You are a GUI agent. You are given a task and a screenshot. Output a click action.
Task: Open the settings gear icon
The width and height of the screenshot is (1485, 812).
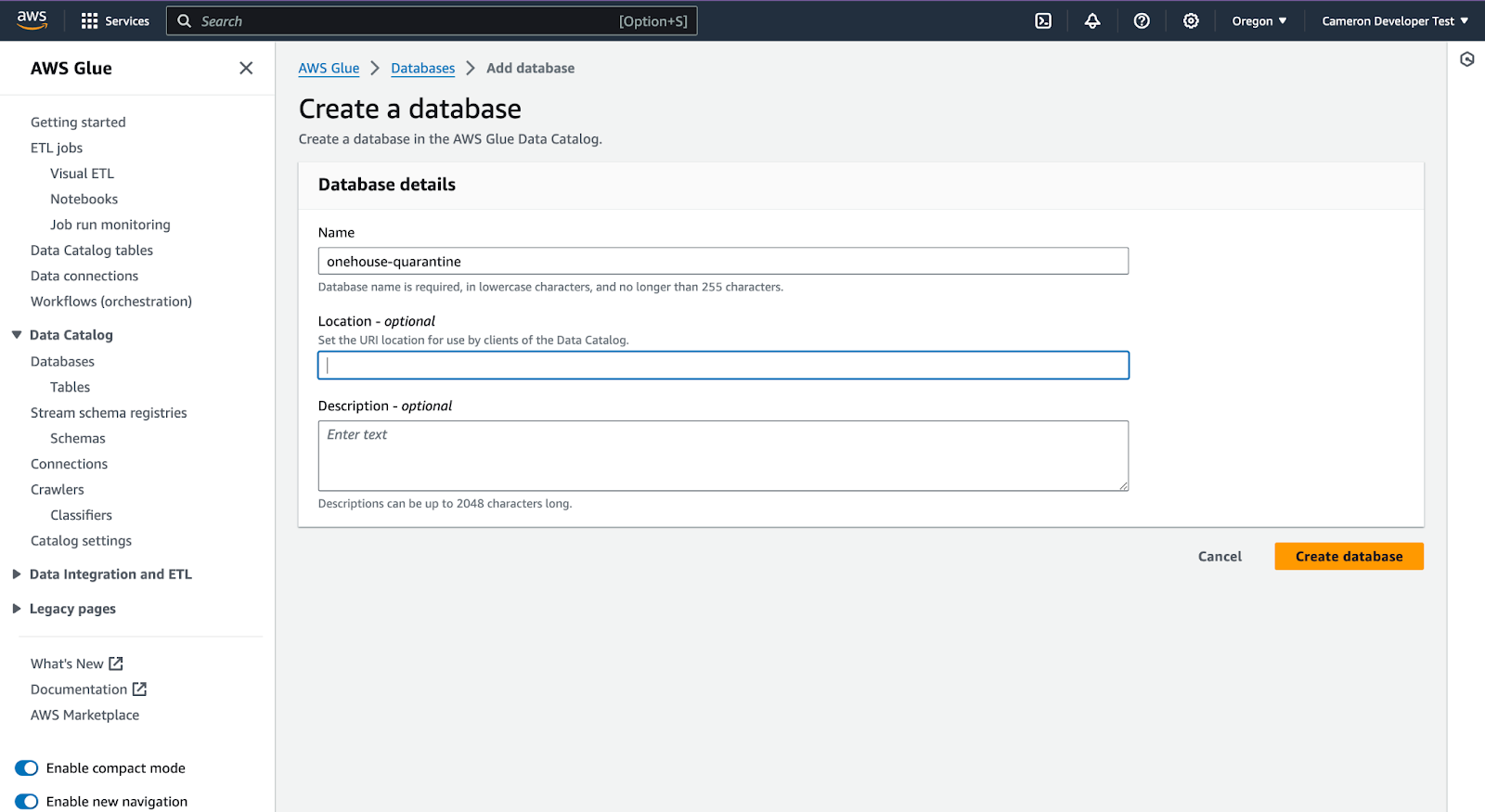pos(1191,20)
